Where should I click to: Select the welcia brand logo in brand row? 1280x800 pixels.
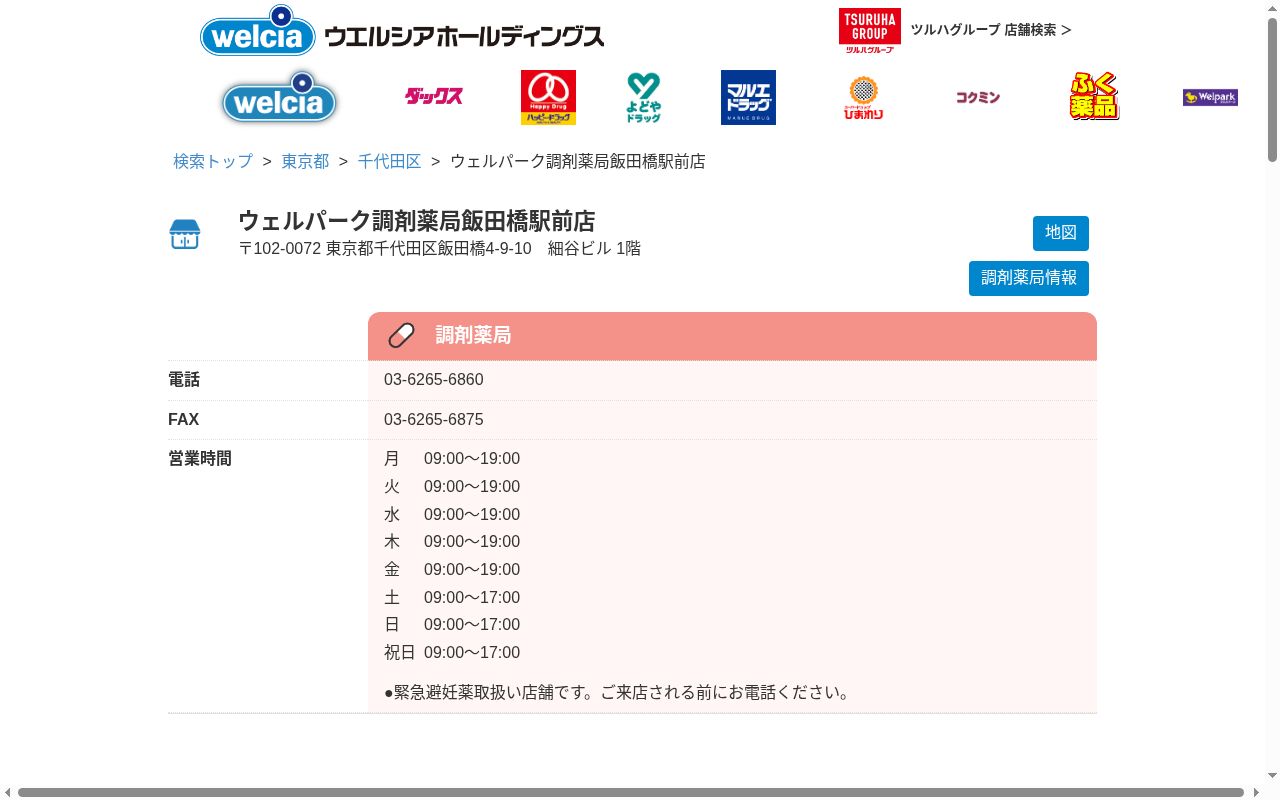279,97
